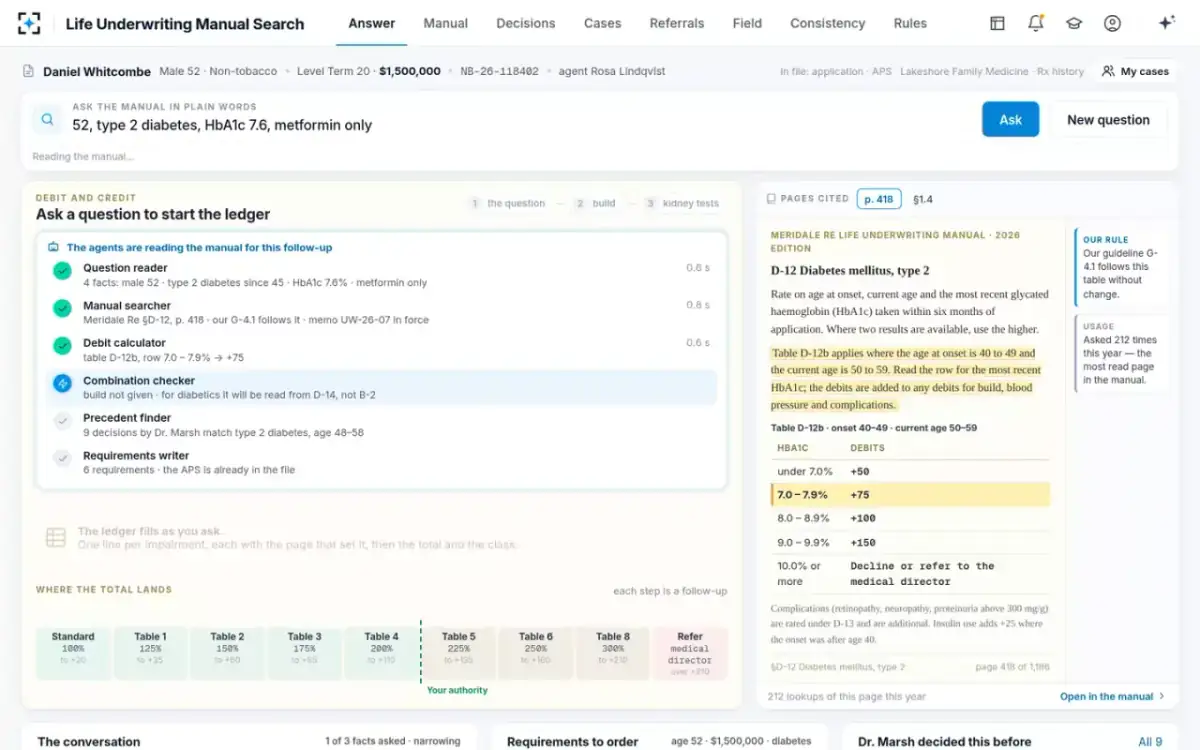Click the app logo icon
This screenshot has width=1200, height=750.
29,23
